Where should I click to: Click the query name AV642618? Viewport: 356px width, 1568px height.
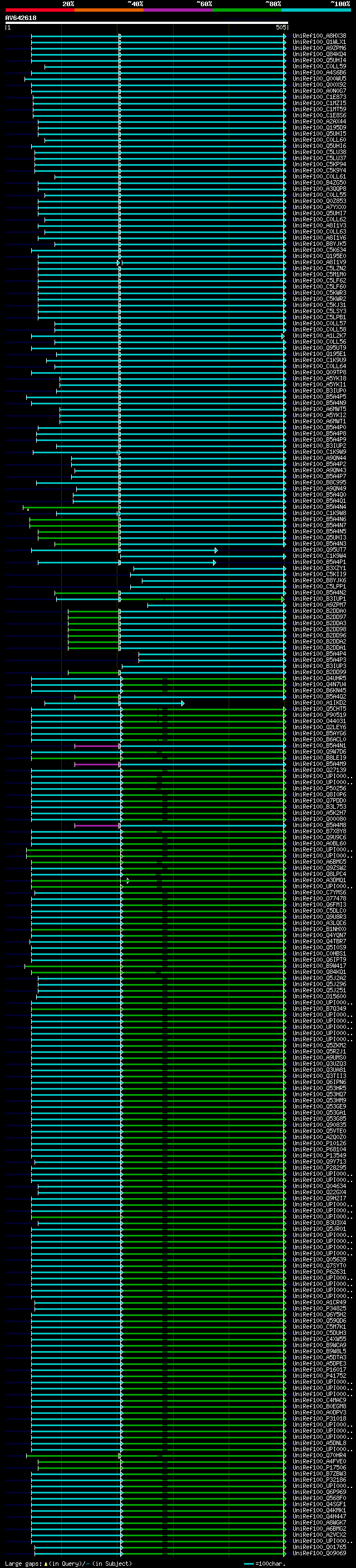pyautogui.click(x=21, y=18)
